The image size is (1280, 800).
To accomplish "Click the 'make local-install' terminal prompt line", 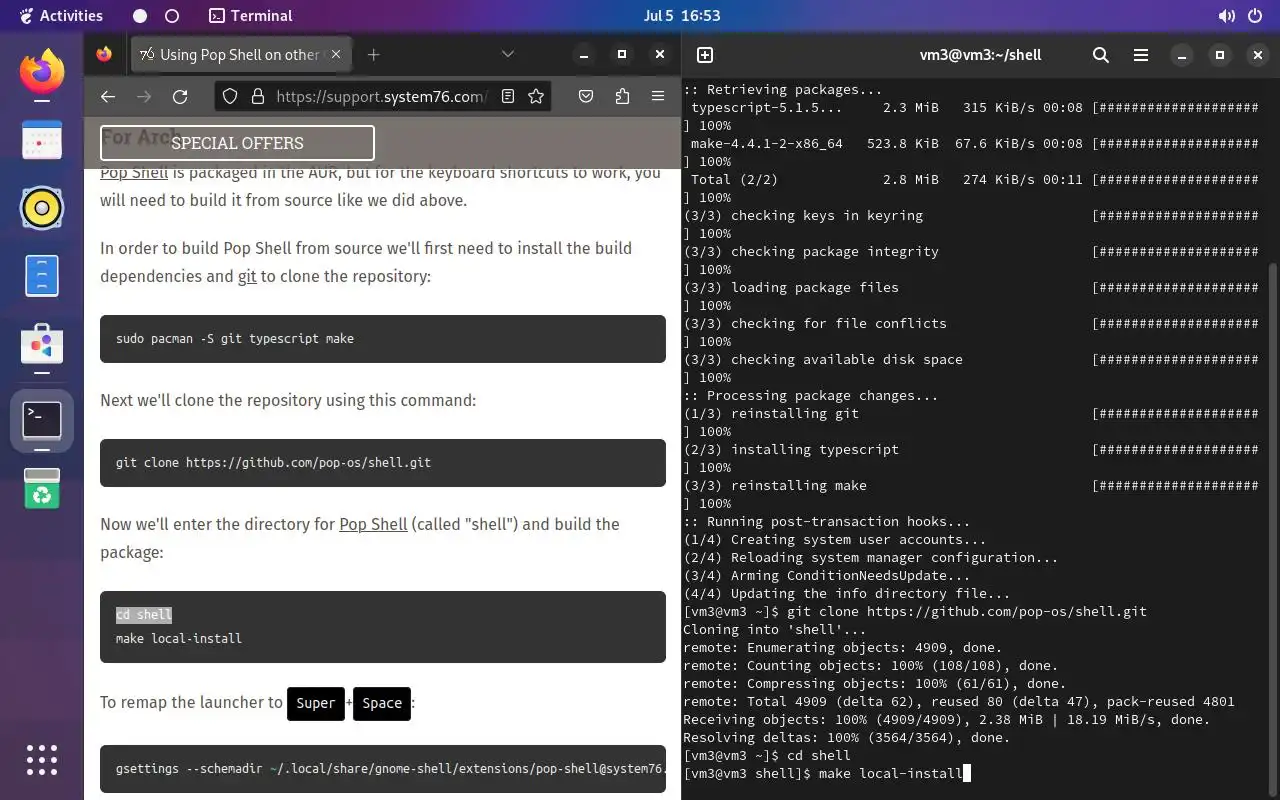I will (827, 773).
